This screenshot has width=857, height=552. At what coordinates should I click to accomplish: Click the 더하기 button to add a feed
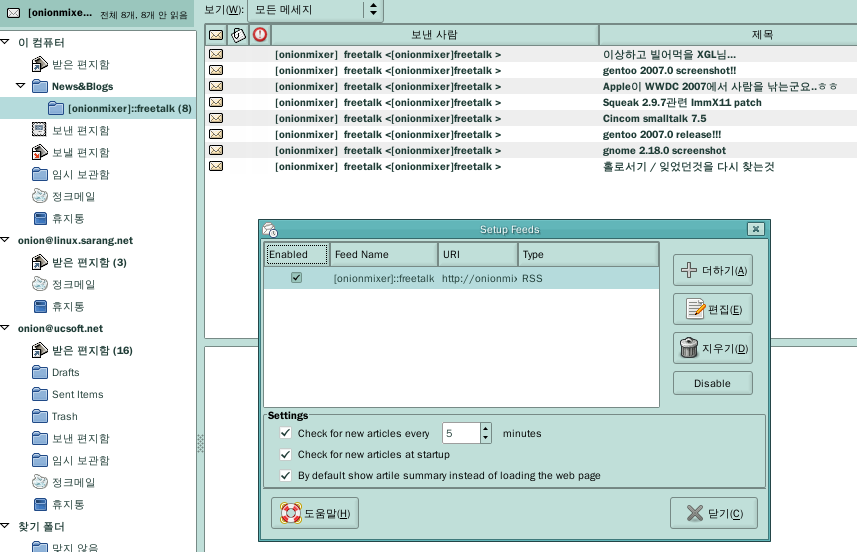pos(713,270)
